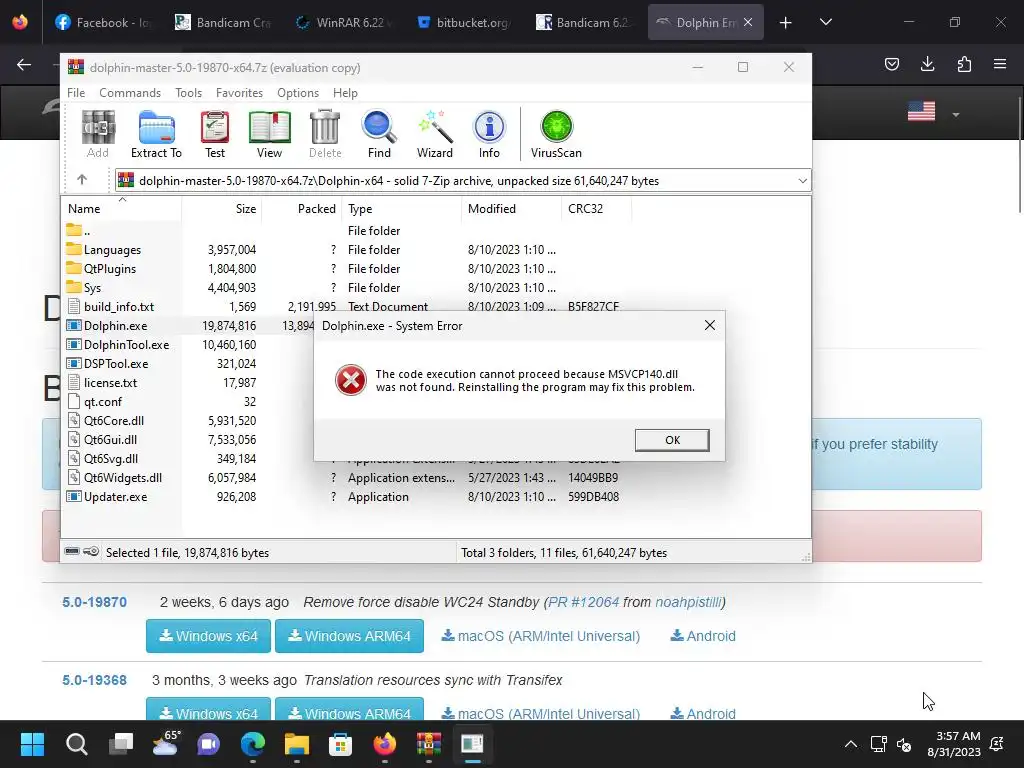Image resolution: width=1024 pixels, height=768 pixels.
Task: Open the language flag dropdown arrow
Action: coord(956,114)
